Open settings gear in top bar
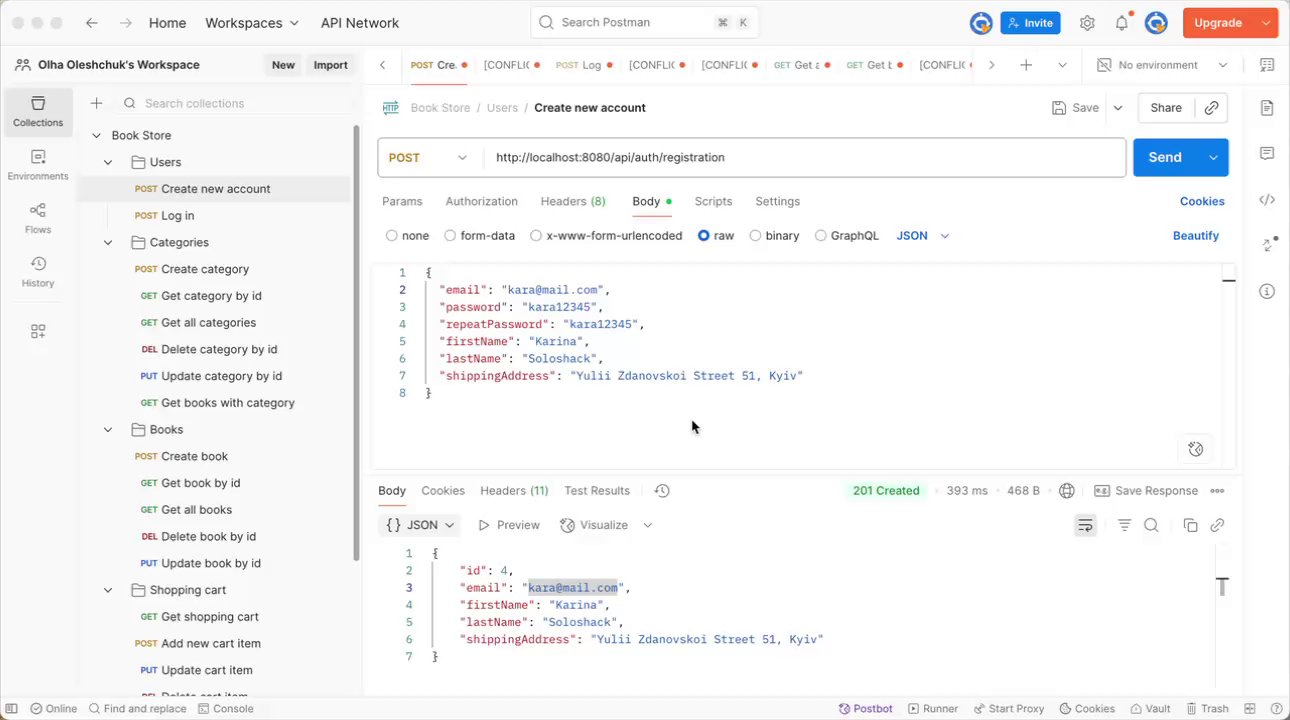The image size is (1290, 720). point(1087,23)
